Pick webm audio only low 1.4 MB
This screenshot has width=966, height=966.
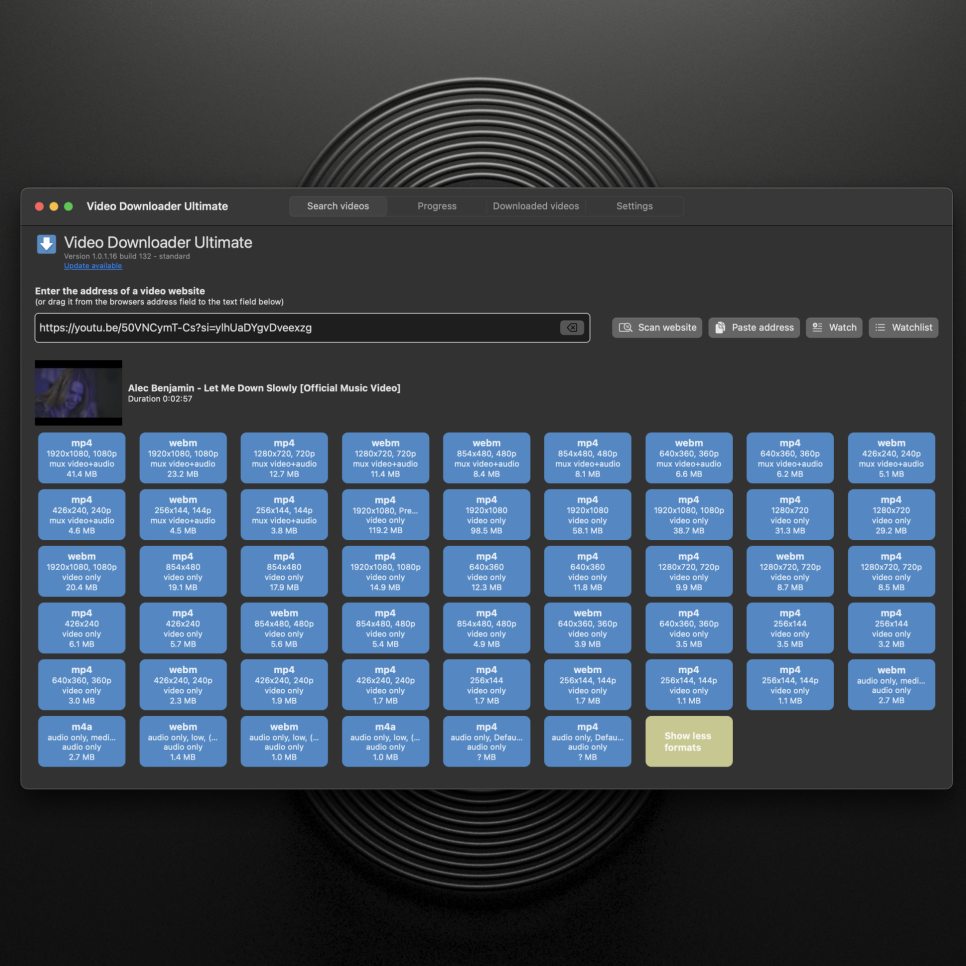[183, 742]
